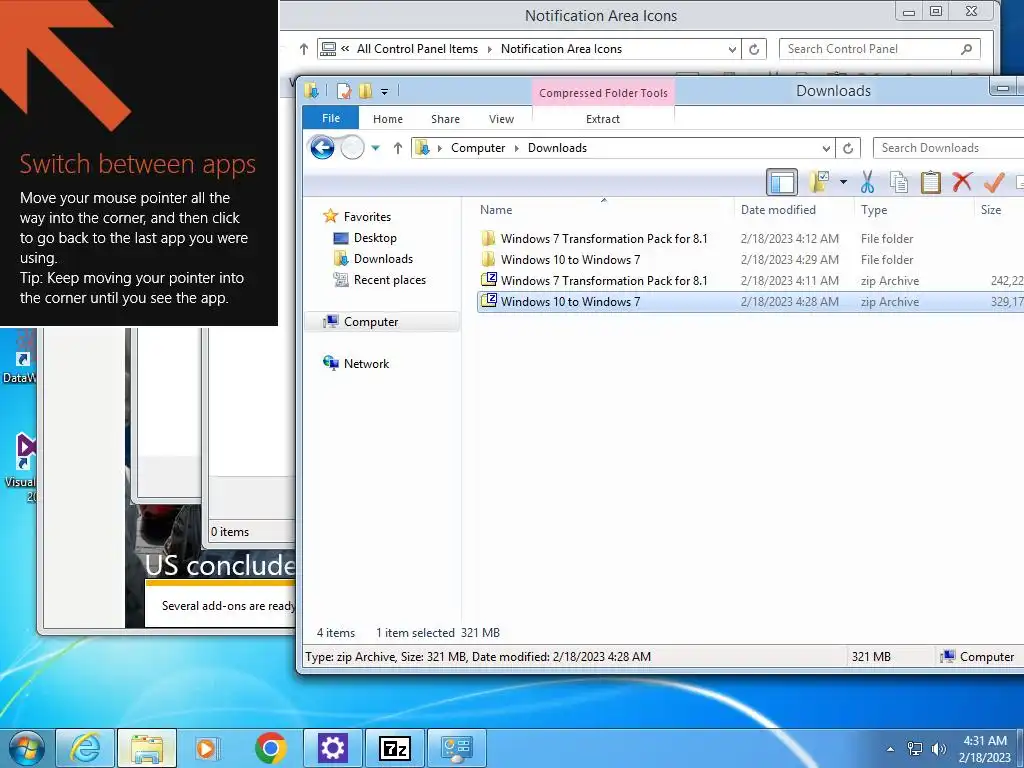The height and width of the screenshot is (768, 1024).
Task: Open 7-Zip from the taskbar
Action: (395, 748)
